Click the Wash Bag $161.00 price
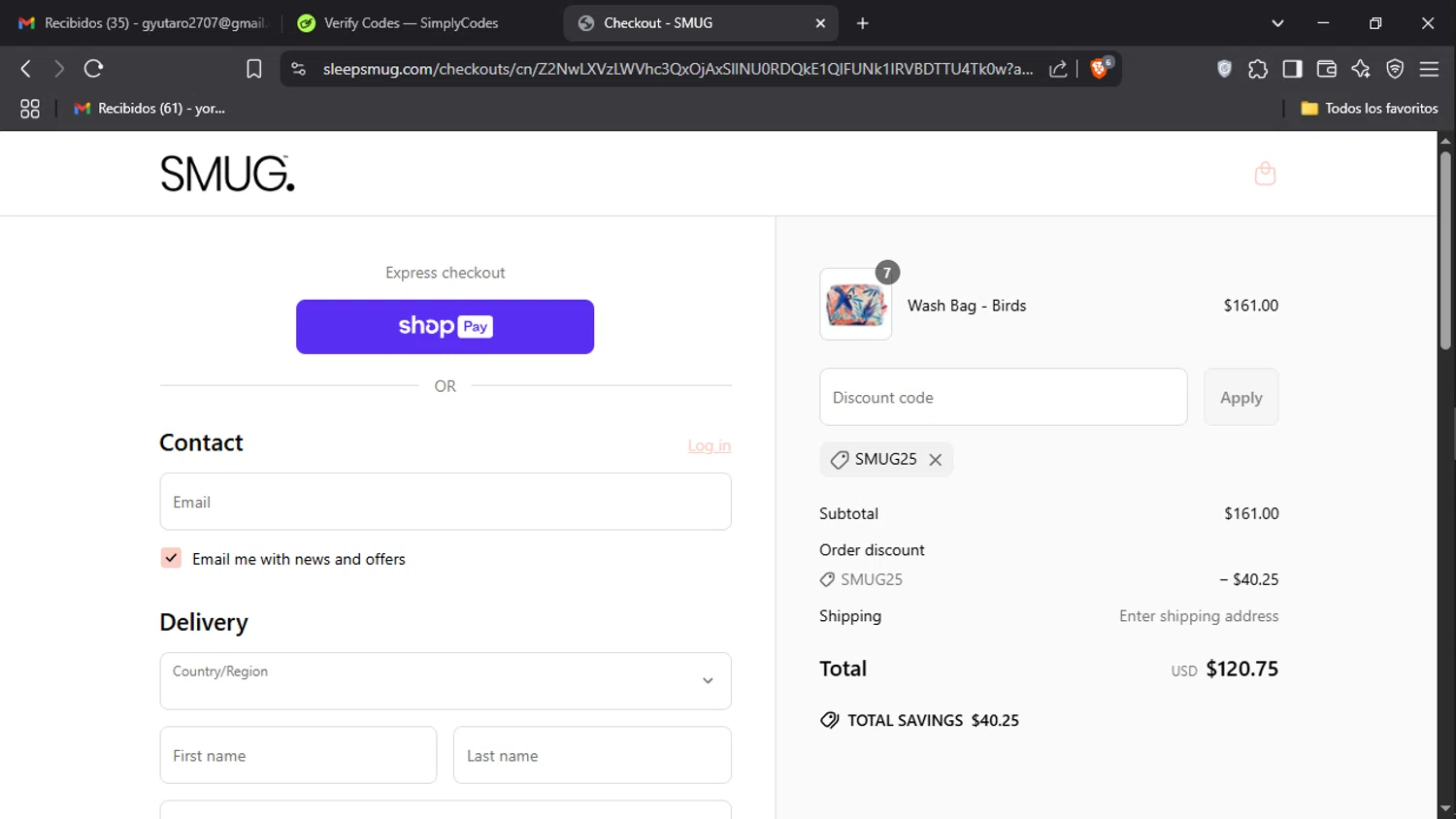Viewport: 1456px width, 819px height. pyautogui.click(x=1250, y=306)
